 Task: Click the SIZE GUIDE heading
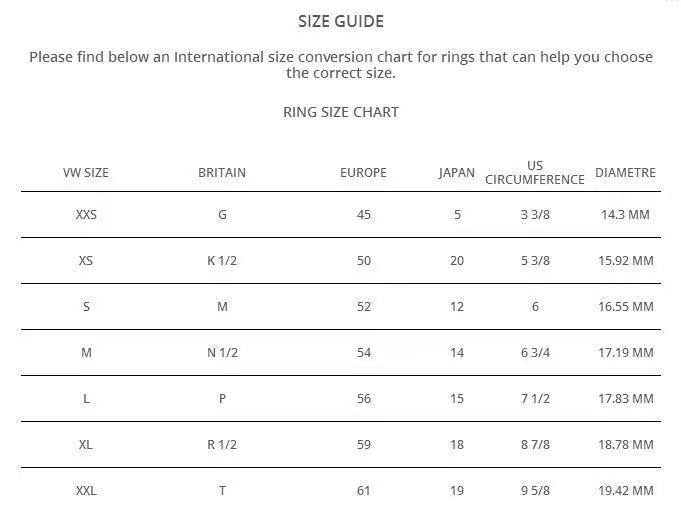pos(340,21)
